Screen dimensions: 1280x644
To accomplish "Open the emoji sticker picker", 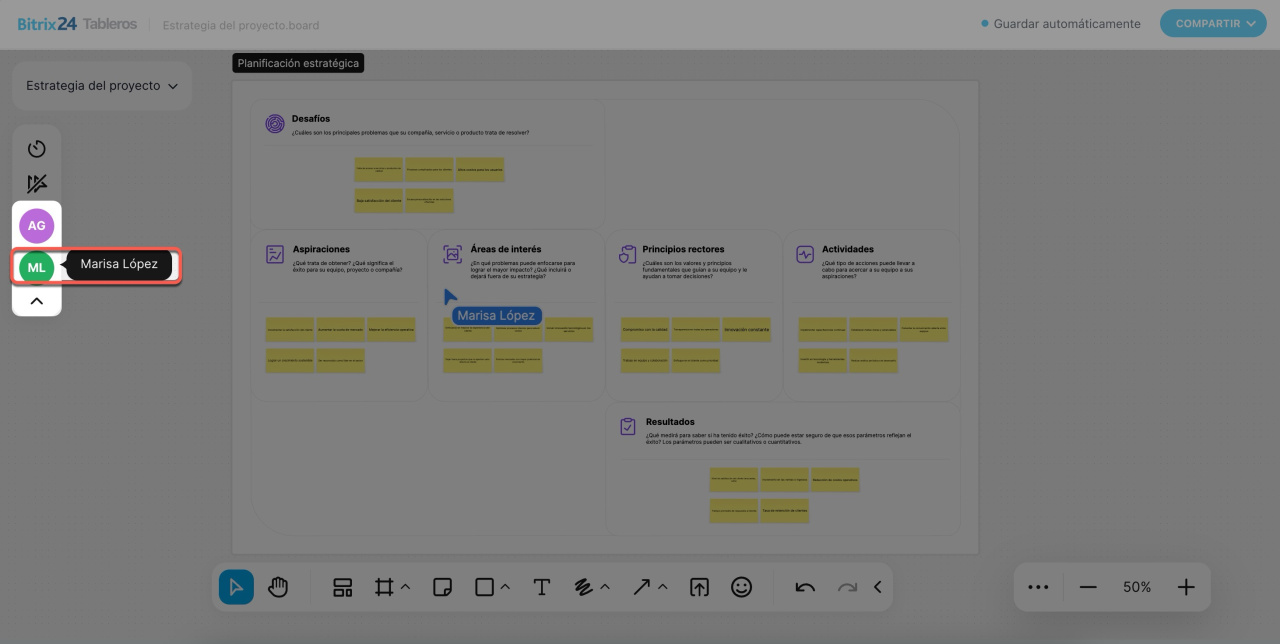I will coord(741,587).
